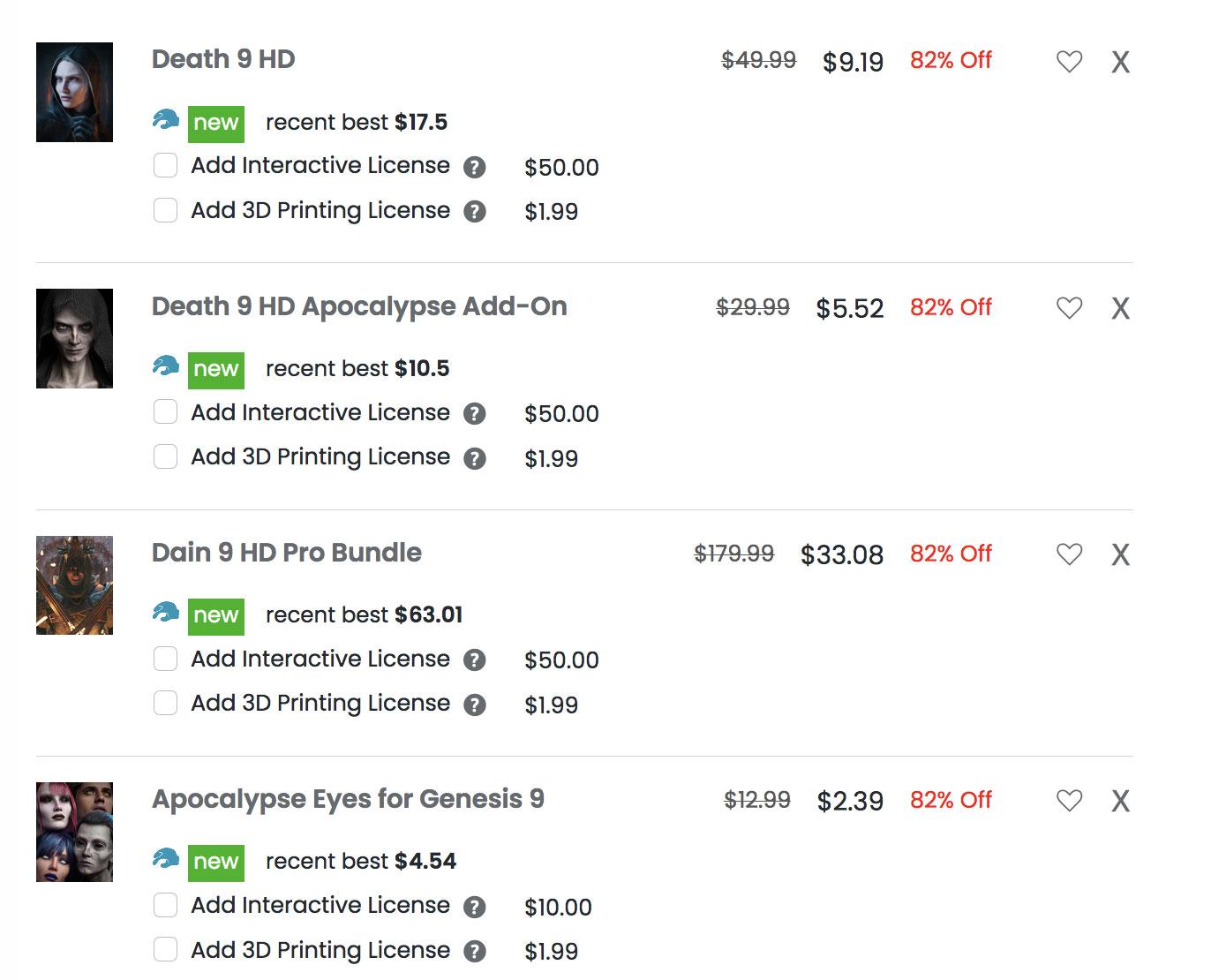
Task: Enable Interactive License for Death 9 HD
Action: coord(165,166)
